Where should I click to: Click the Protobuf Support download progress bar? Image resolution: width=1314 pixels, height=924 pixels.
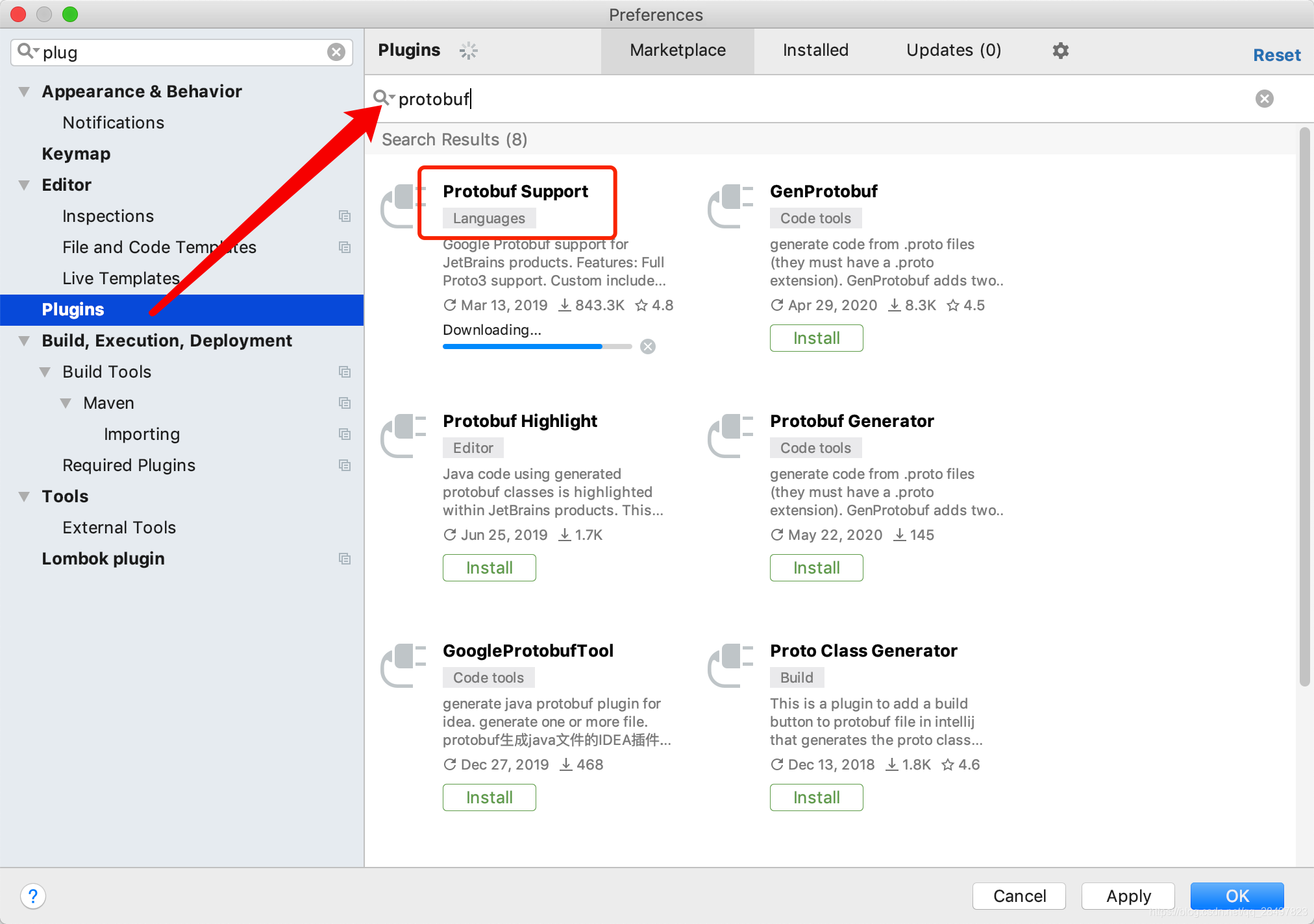(x=537, y=346)
